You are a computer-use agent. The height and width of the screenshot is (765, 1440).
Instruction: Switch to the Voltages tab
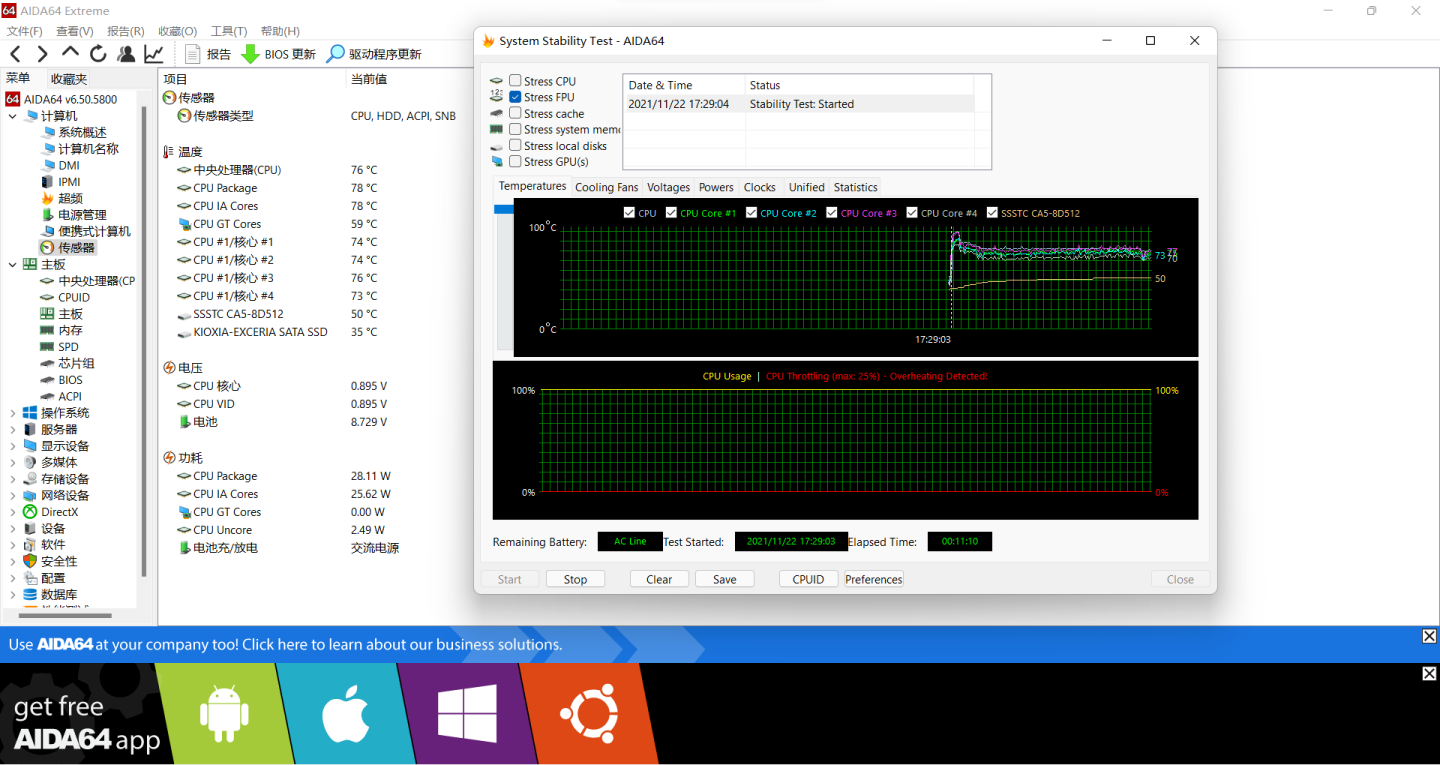pos(668,187)
